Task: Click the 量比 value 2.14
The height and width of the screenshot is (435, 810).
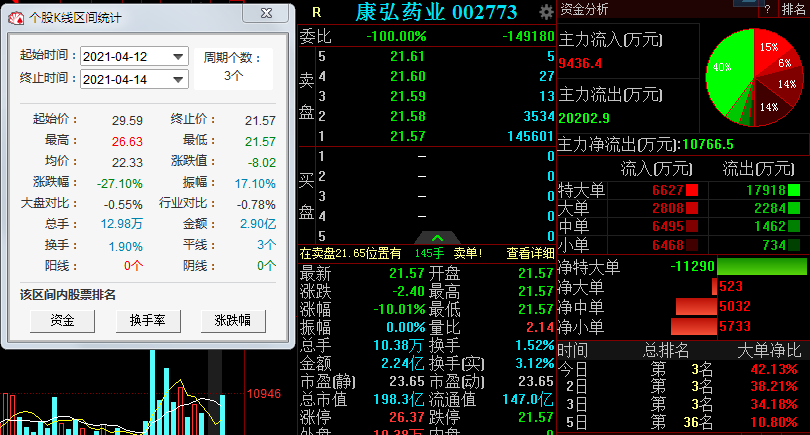Action: pyautogui.click(x=540, y=328)
